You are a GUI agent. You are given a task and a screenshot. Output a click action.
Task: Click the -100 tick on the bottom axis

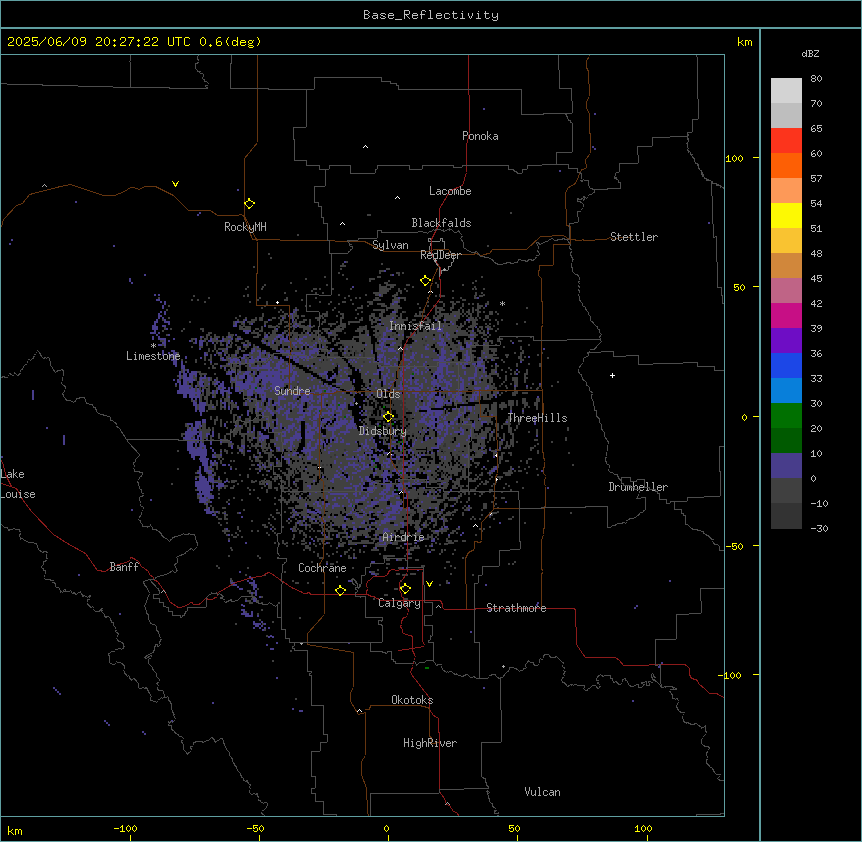click(x=125, y=828)
